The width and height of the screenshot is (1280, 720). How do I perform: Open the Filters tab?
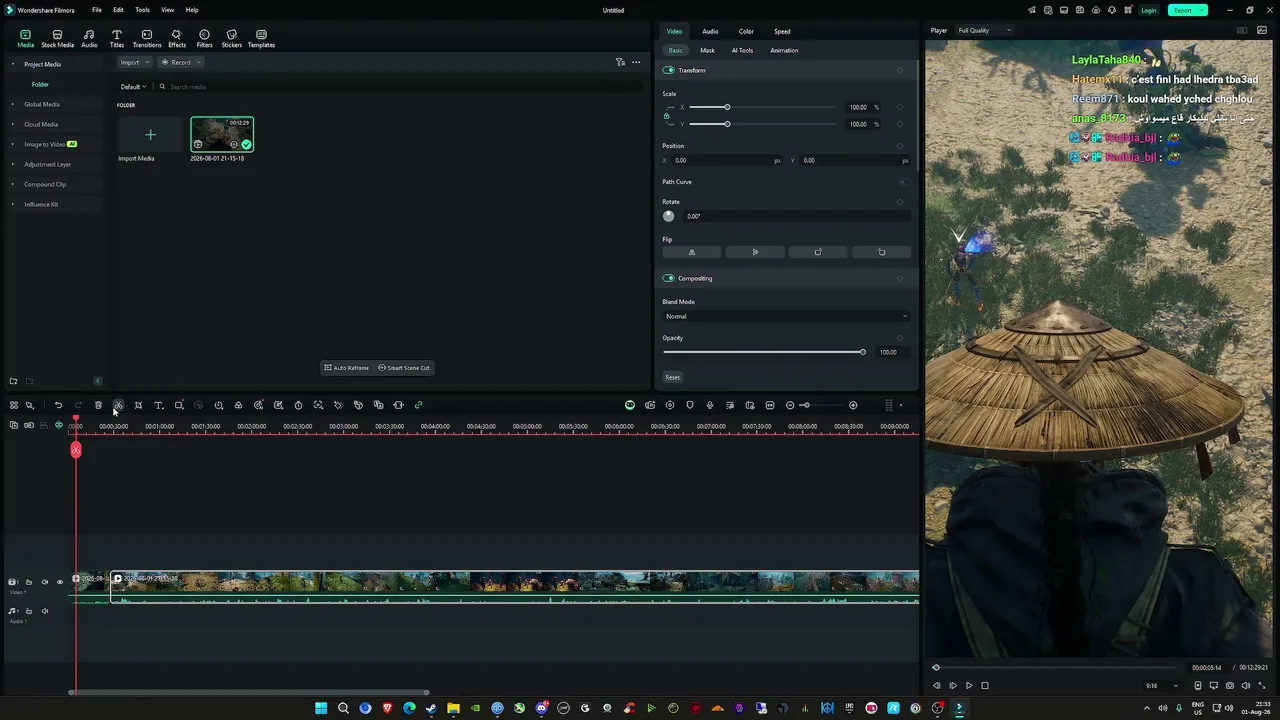(x=204, y=39)
